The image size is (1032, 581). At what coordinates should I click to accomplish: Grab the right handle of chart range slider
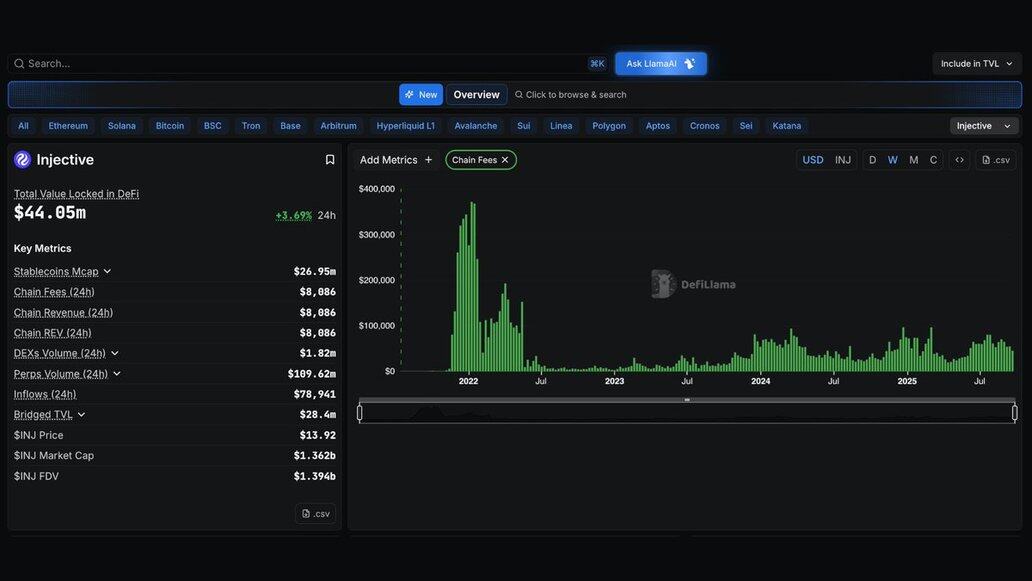[x=1015, y=413]
